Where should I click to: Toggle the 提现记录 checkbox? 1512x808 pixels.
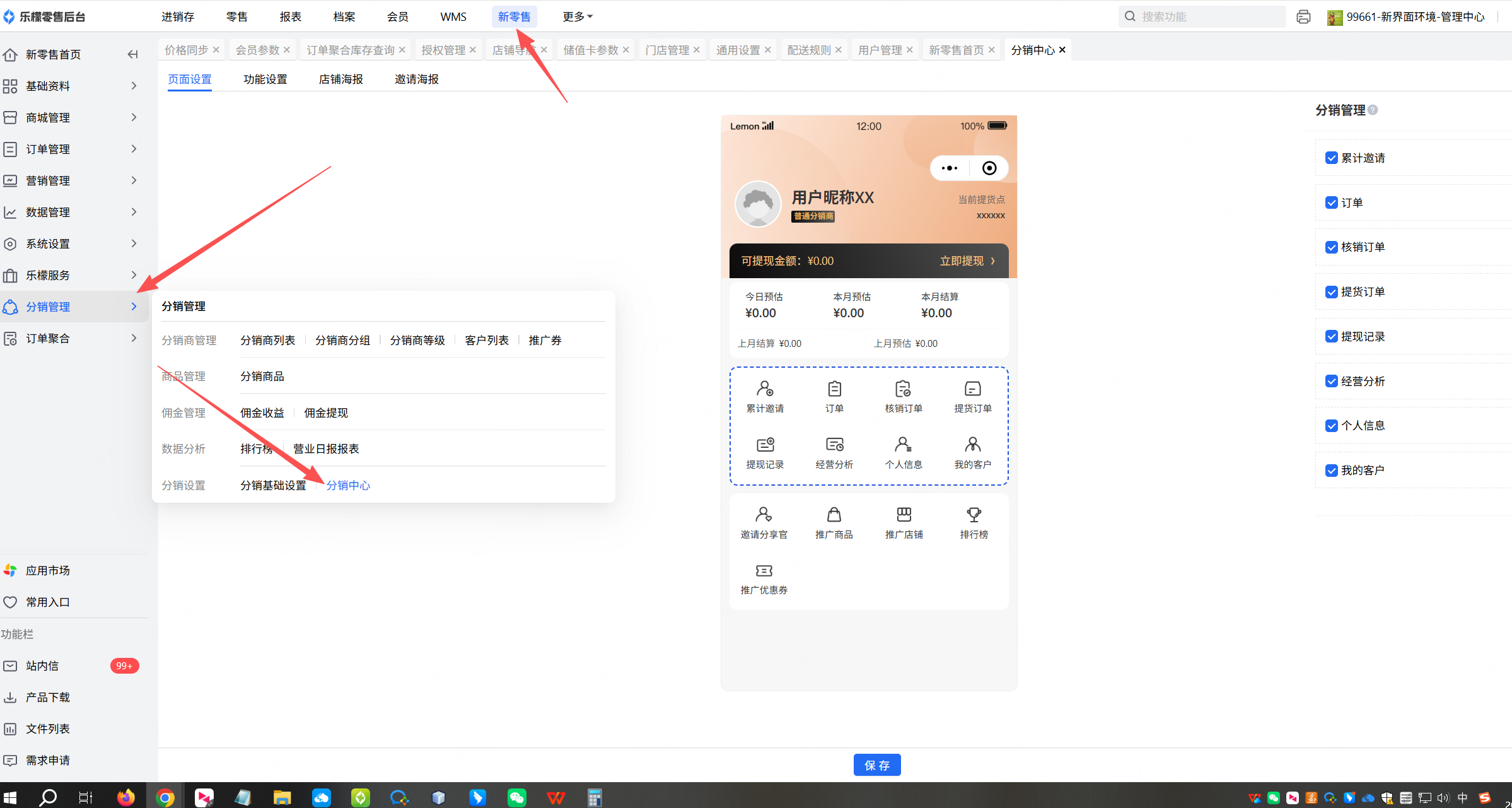pyautogui.click(x=1332, y=336)
